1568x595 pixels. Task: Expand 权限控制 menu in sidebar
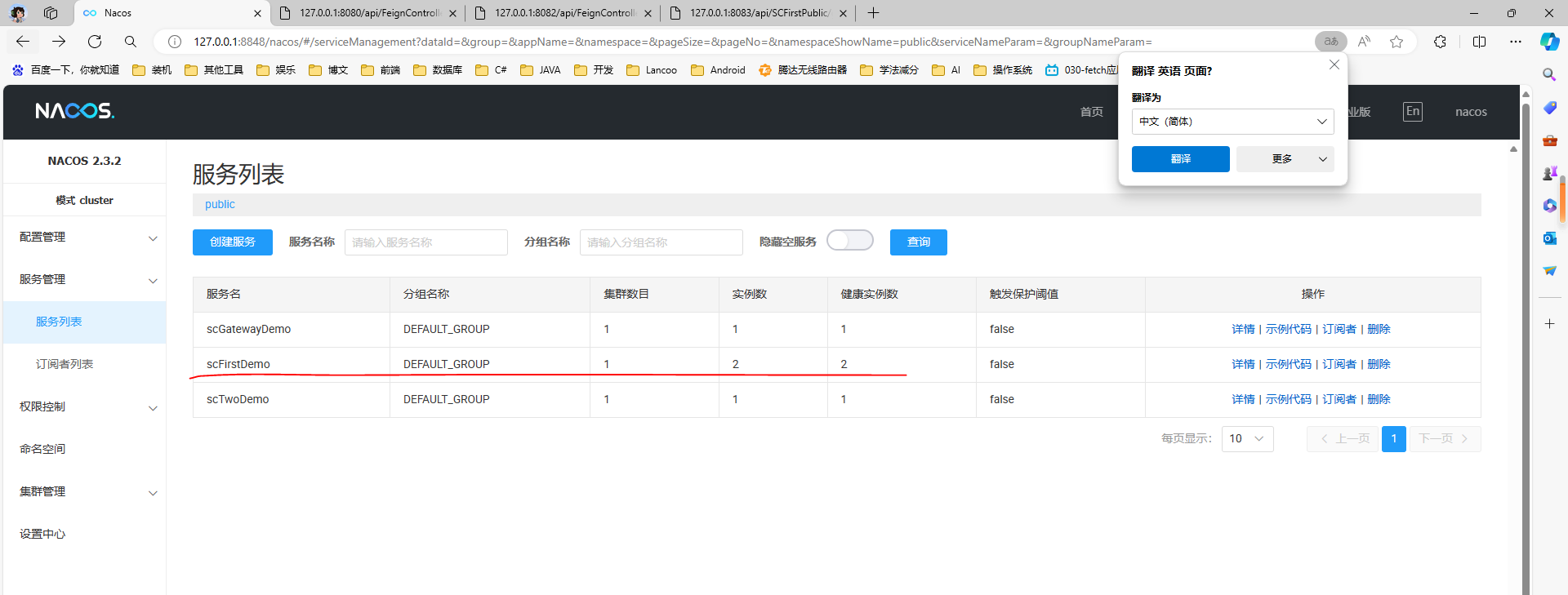coord(153,408)
